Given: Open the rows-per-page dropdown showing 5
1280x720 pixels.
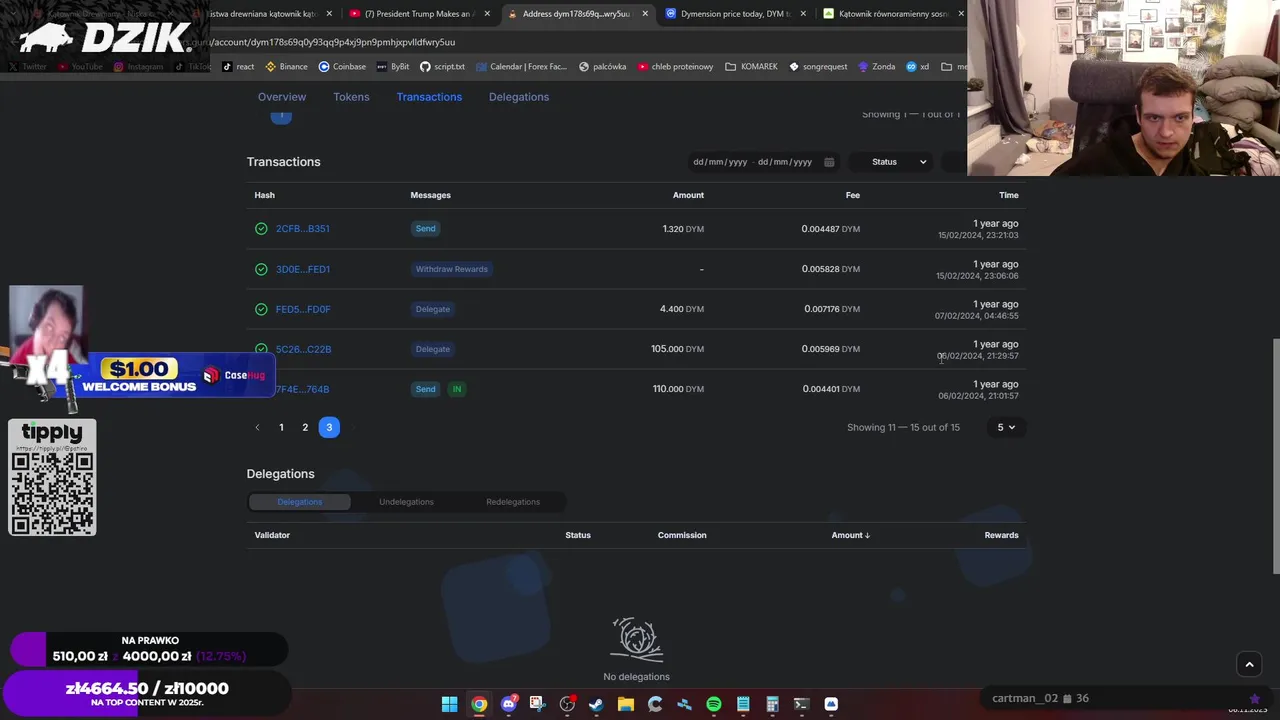Looking at the screenshot, I should (x=1005, y=428).
